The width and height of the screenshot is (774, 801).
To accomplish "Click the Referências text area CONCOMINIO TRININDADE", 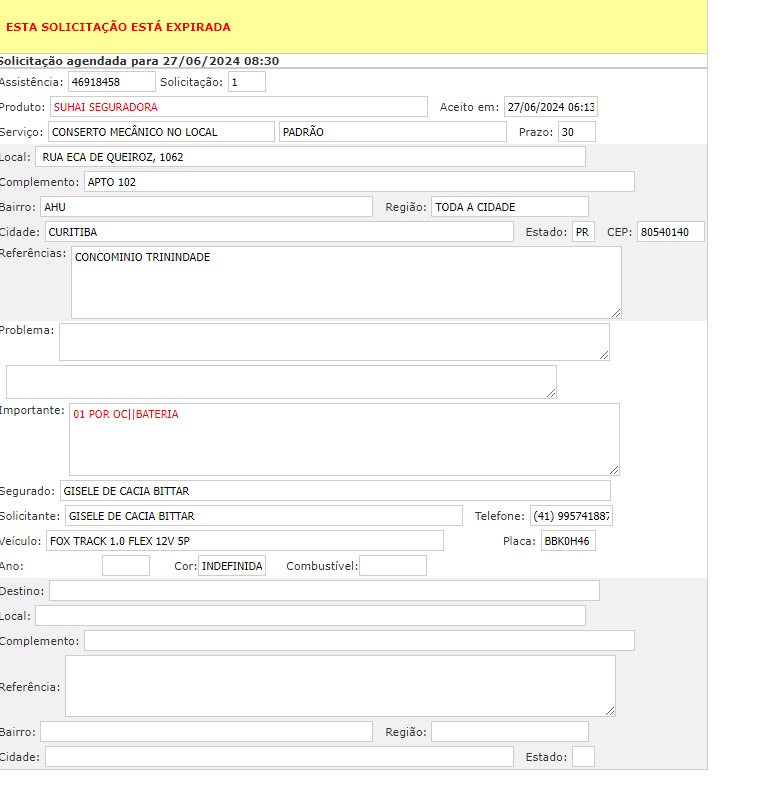I will pyautogui.click(x=346, y=282).
